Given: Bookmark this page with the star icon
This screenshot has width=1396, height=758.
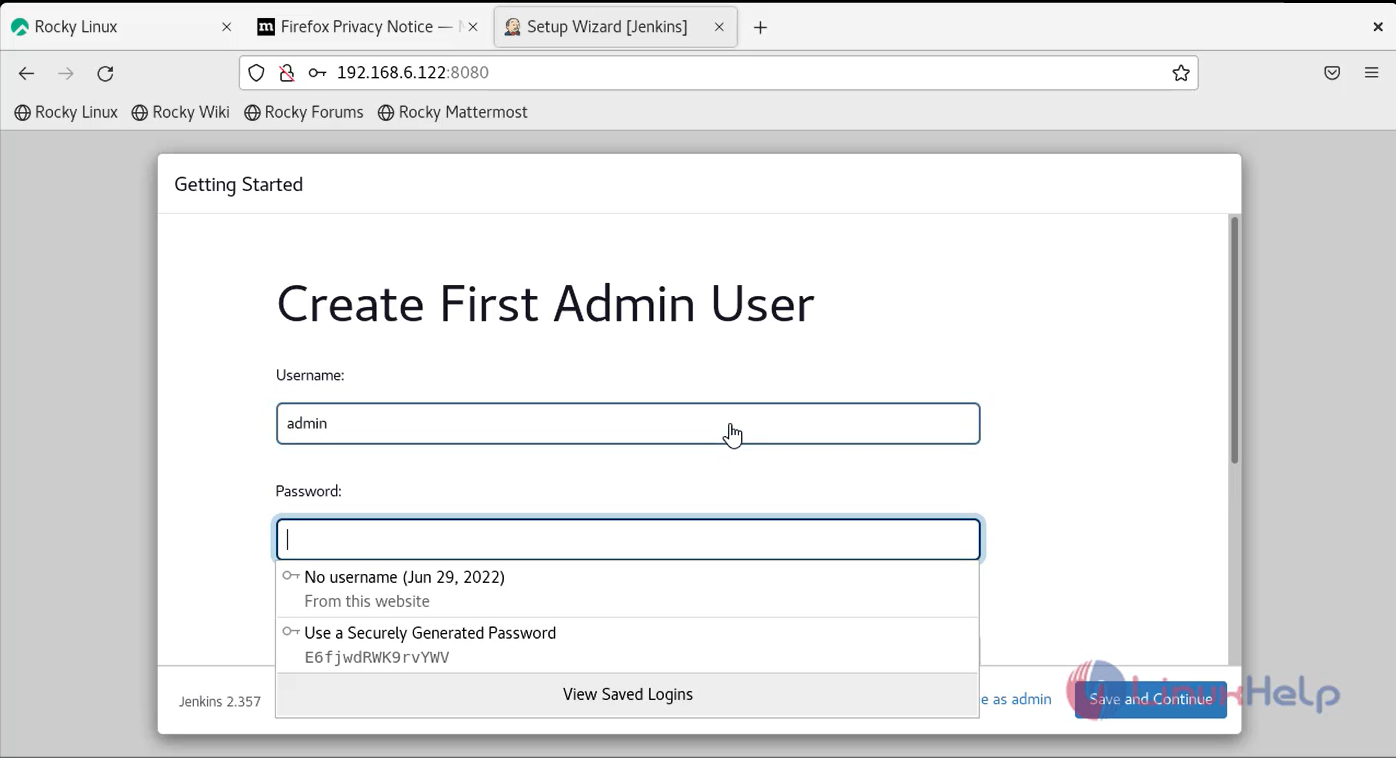Looking at the screenshot, I should 1181,73.
